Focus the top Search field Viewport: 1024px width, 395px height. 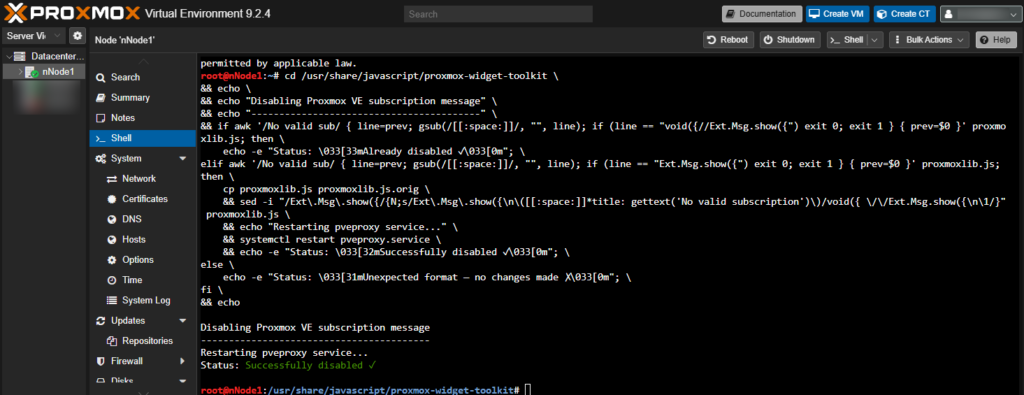[x=498, y=14]
